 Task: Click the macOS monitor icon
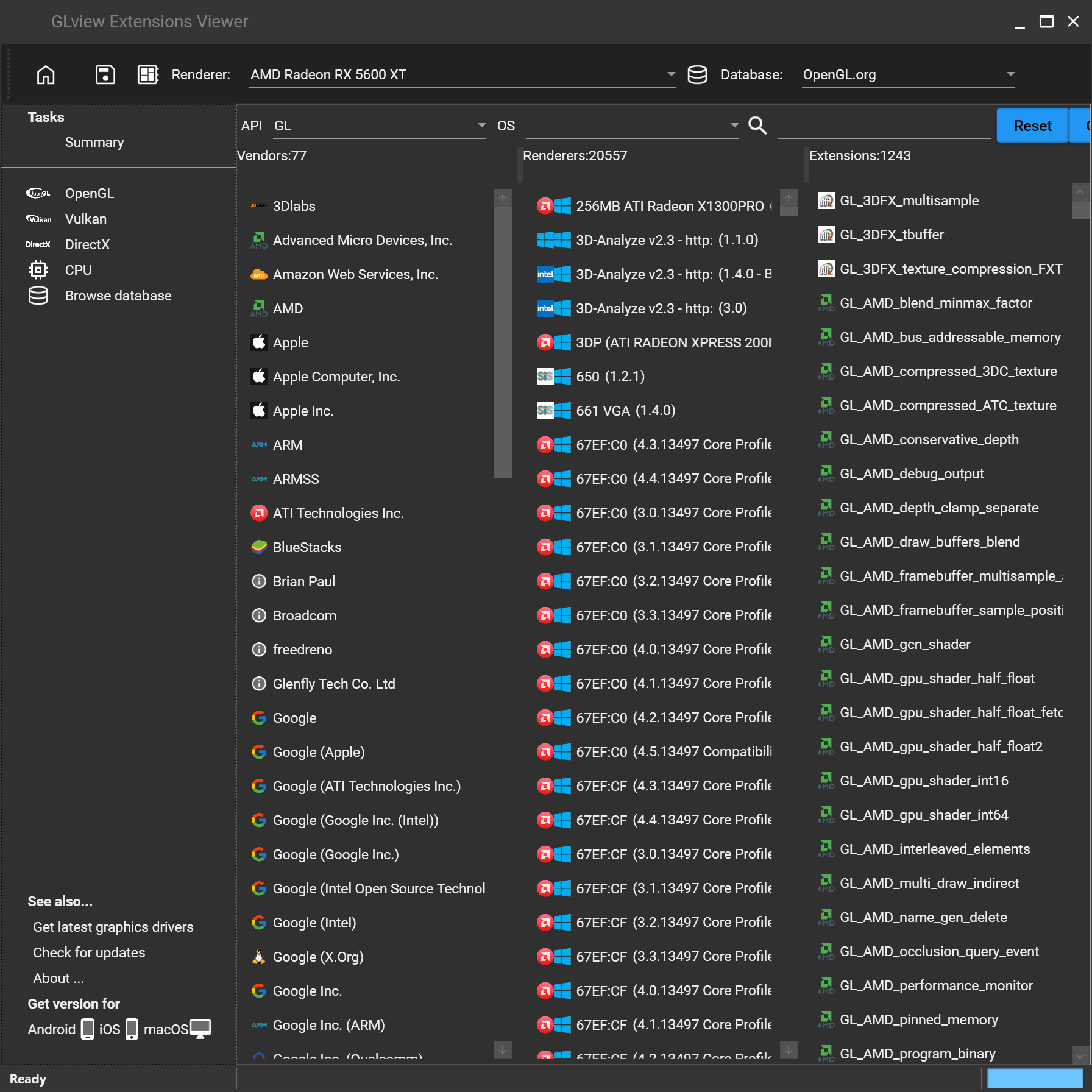pos(200,1029)
